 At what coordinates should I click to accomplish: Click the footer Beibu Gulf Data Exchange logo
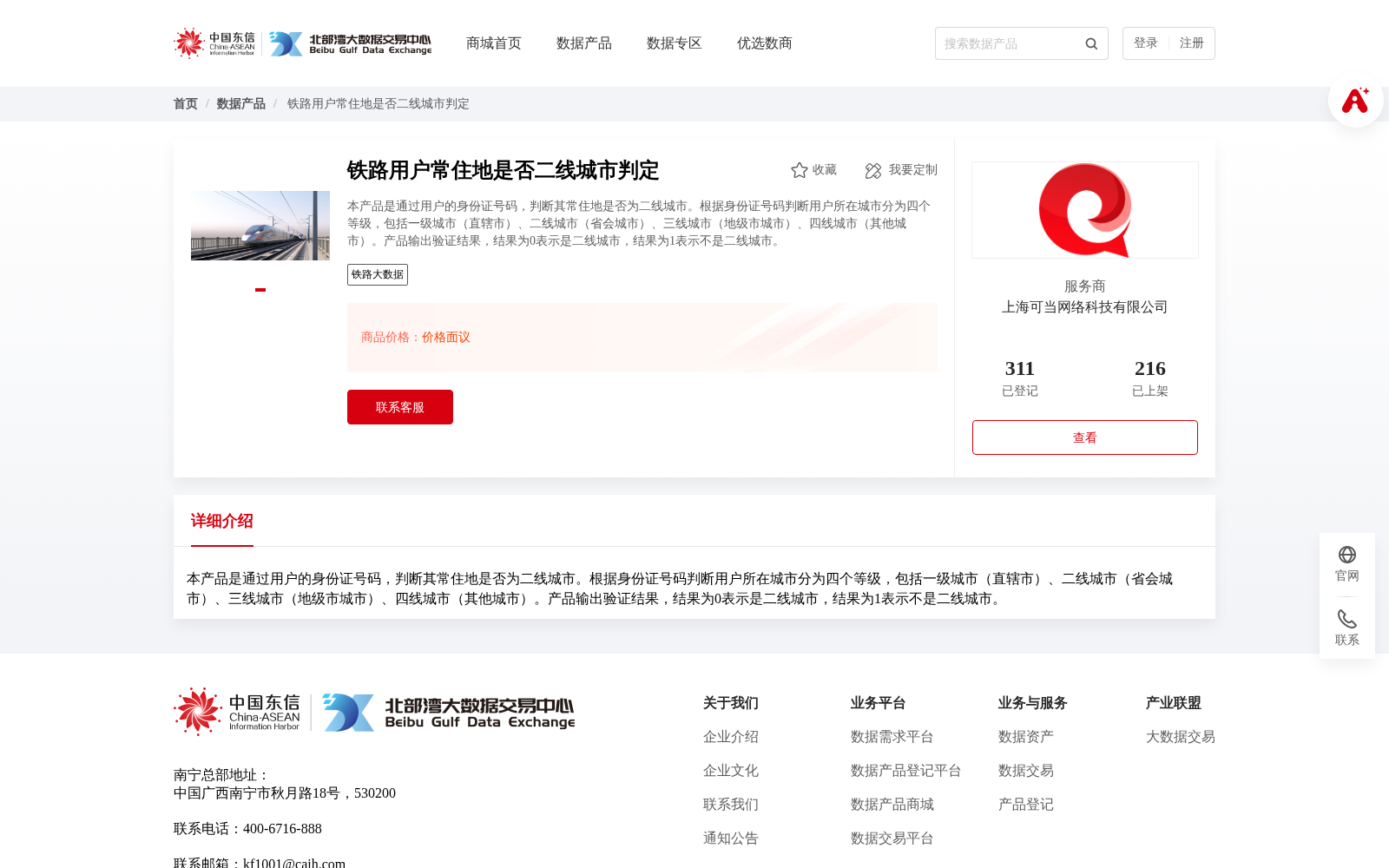pos(449,713)
